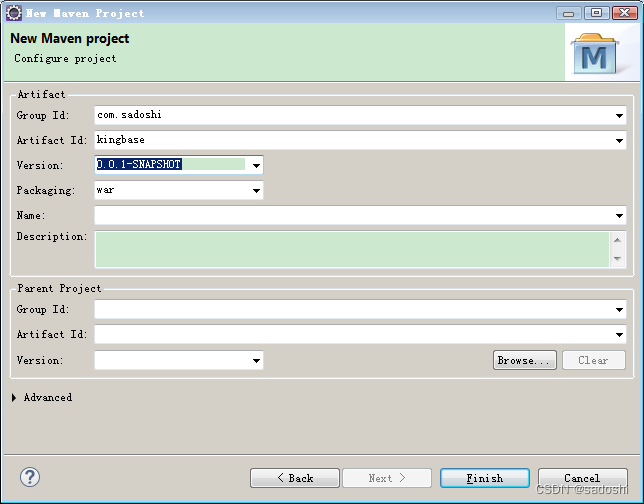Open the Parent Project Artifact Id dropdown arrow
The image size is (644, 504).
coord(619,334)
